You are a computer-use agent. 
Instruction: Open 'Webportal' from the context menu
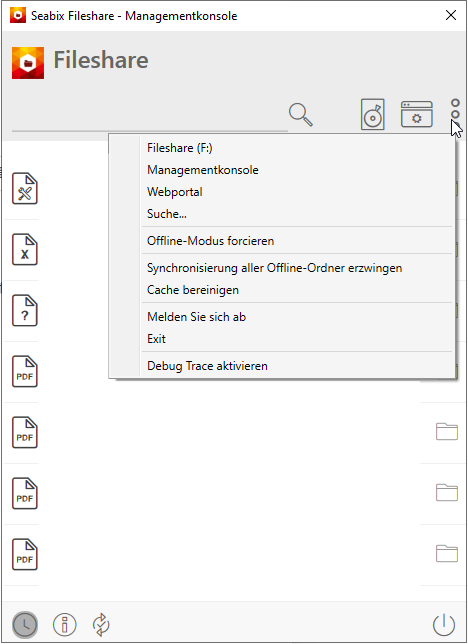tap(297, 192)
